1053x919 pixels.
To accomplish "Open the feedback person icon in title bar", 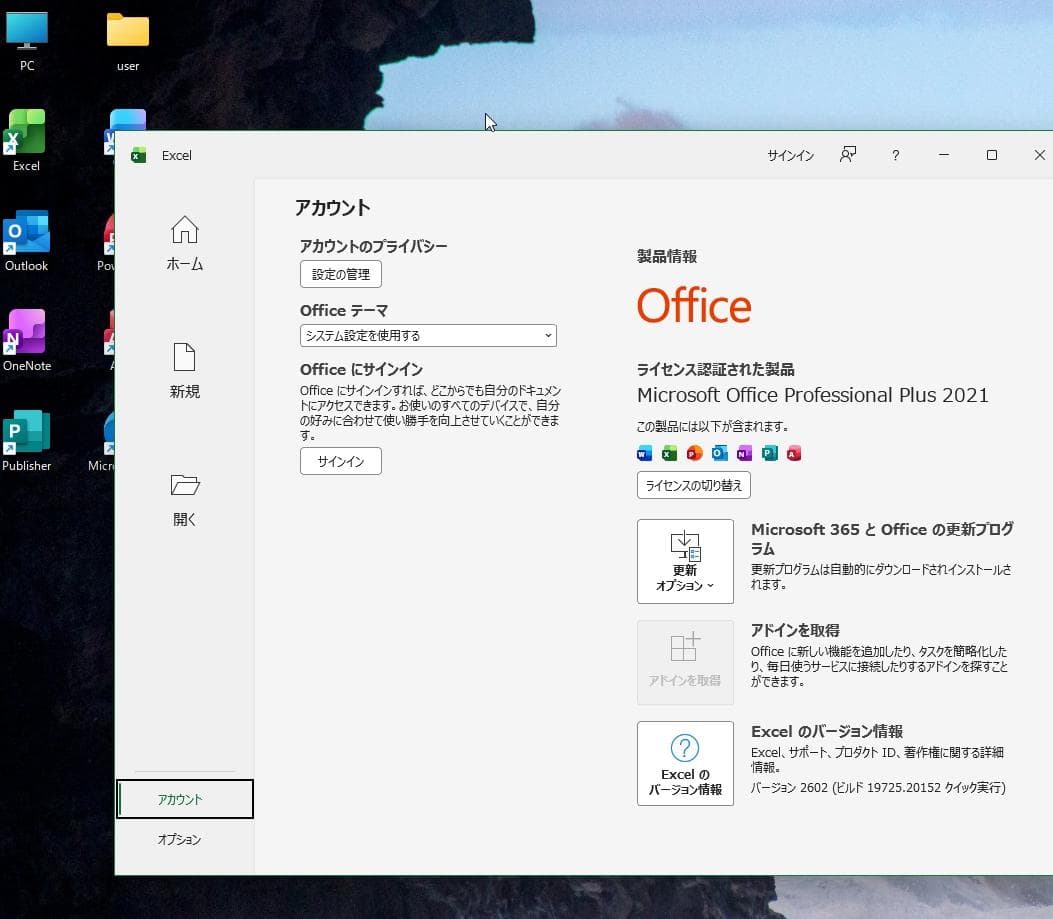I will [848, 155].
